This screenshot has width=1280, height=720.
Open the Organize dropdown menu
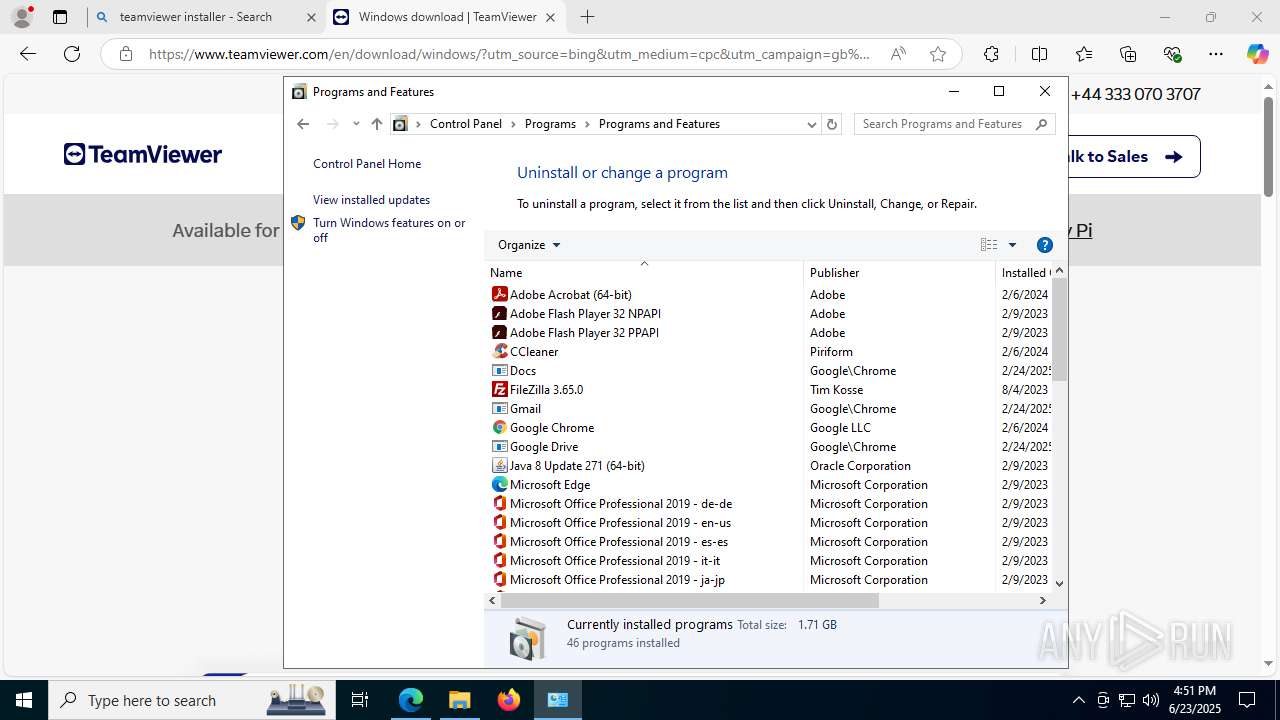pos(529,245)
